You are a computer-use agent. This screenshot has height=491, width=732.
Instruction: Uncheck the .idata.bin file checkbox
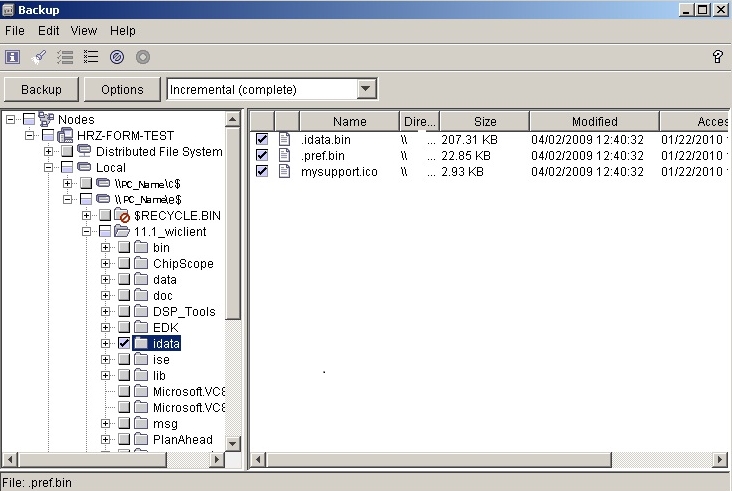(x=262, y=139)
